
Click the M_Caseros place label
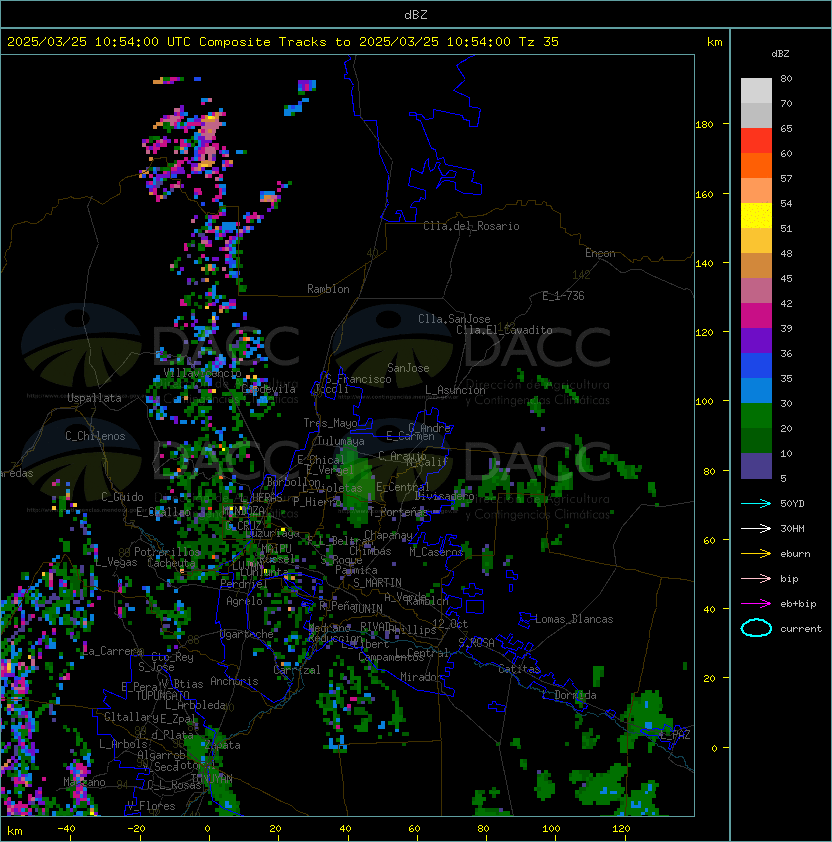(436, 551)
